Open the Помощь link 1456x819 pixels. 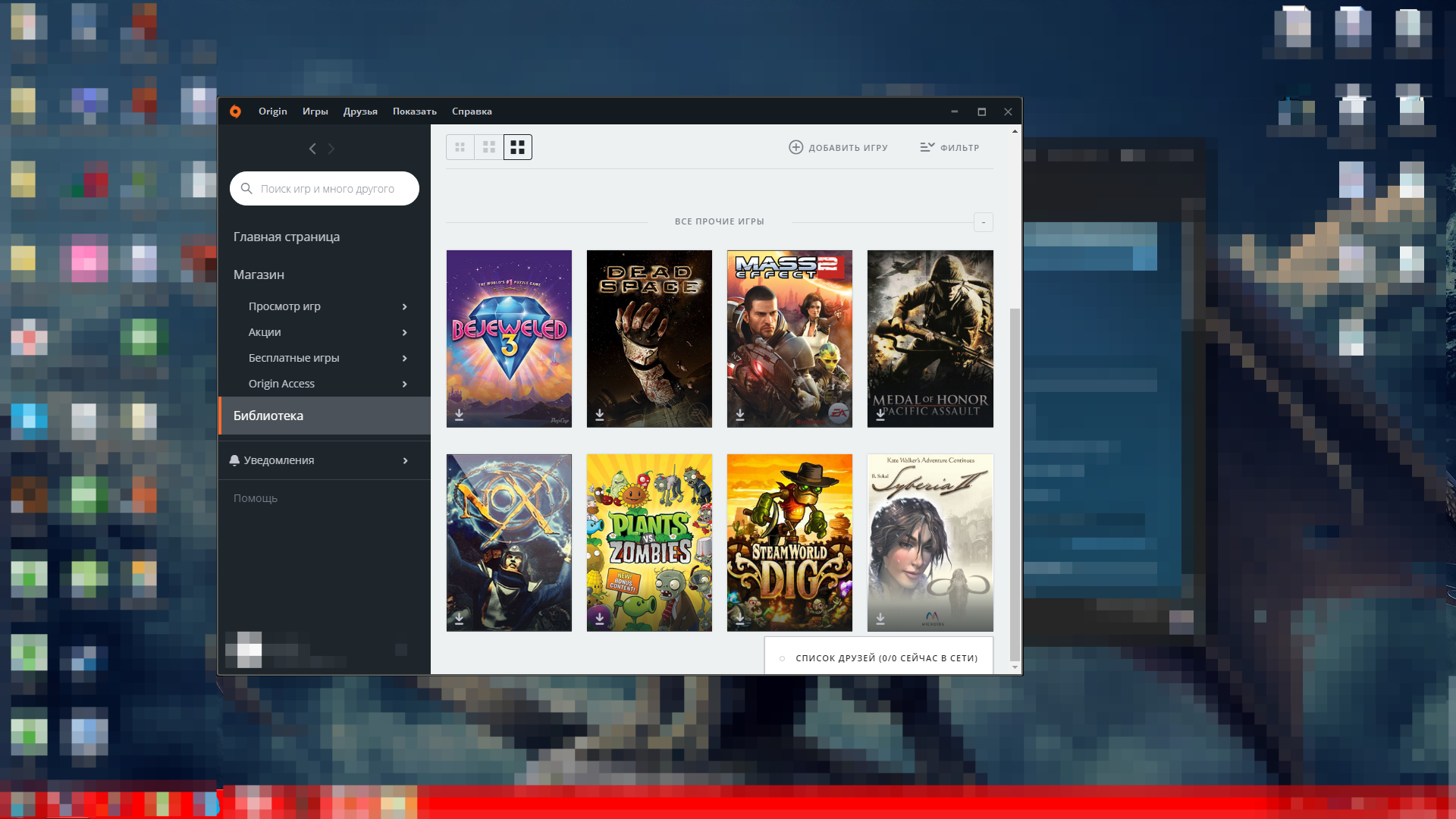point(256,498)
